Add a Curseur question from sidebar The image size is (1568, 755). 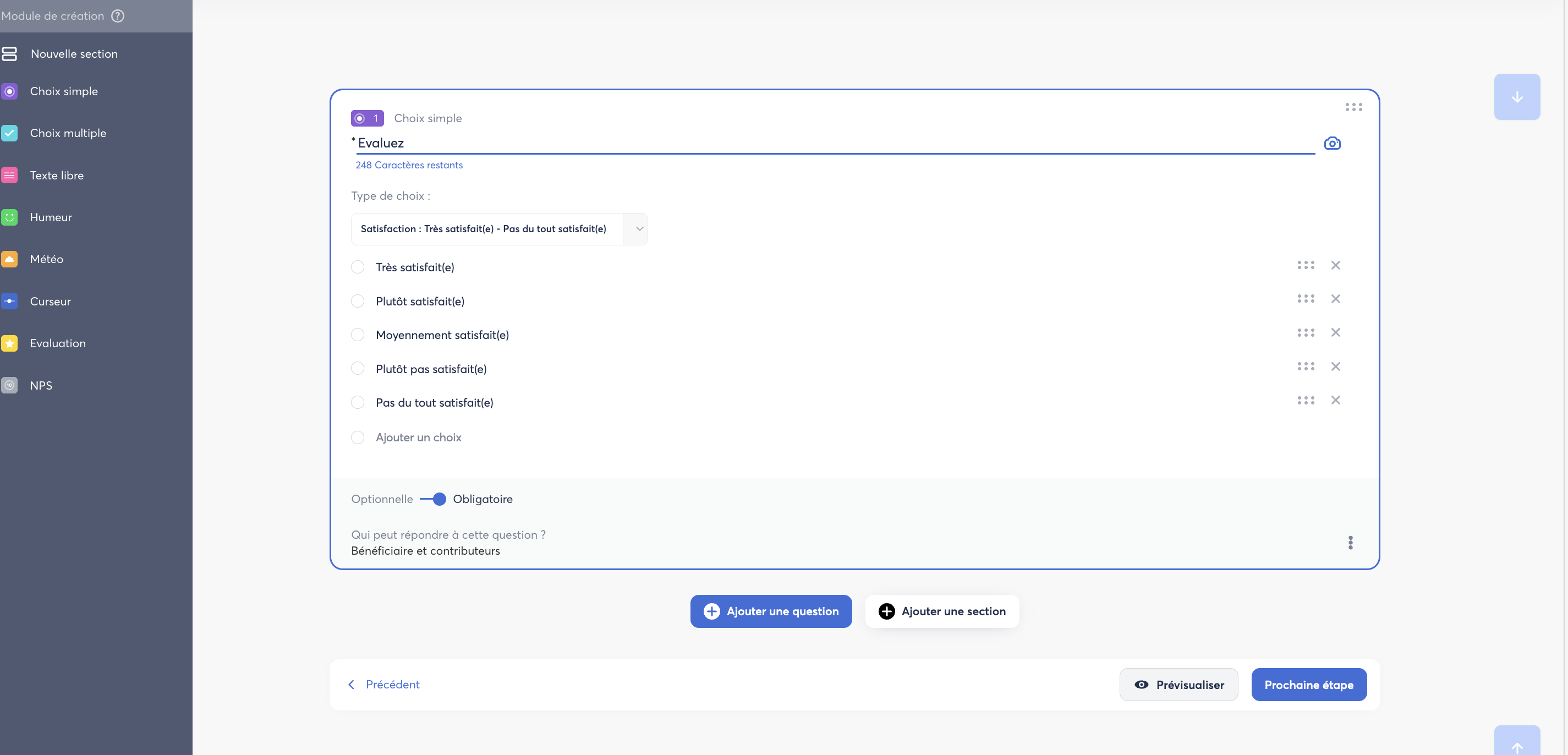[51, 302]
